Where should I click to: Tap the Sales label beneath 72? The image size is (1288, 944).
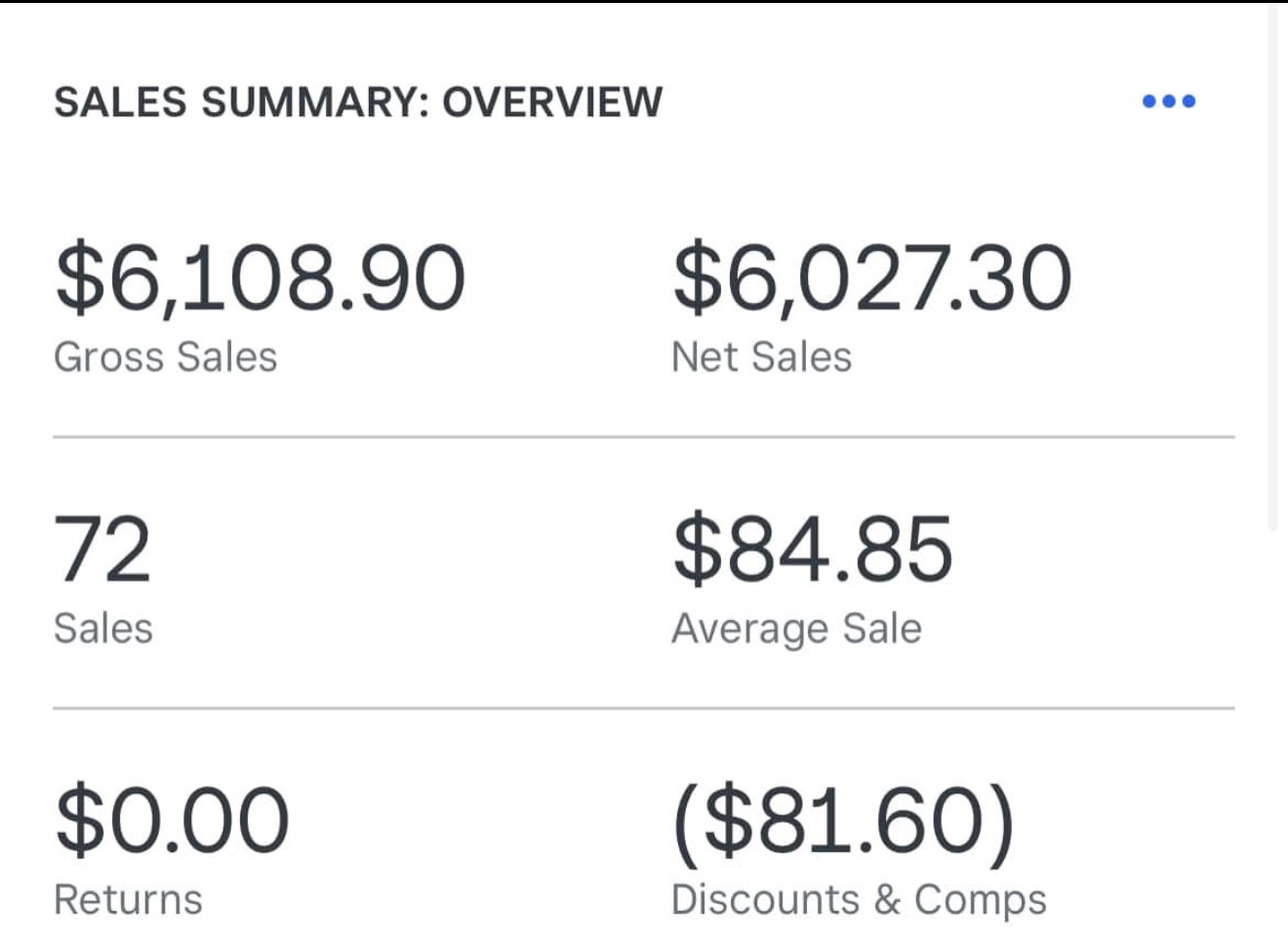coord(102,629)
